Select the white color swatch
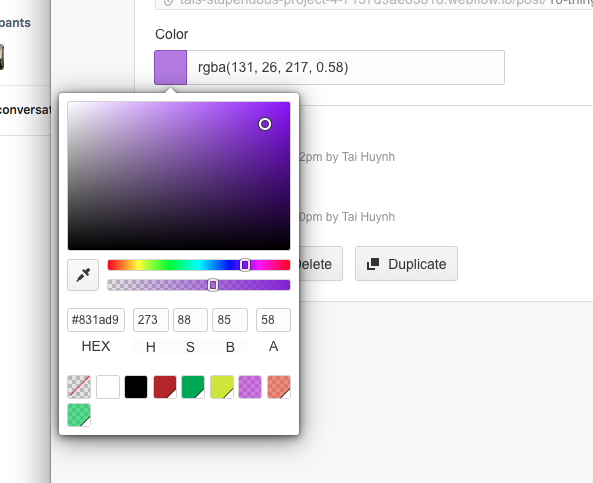Image resolution: width=593 pixels, height=483 pixels. click(108, 387)
